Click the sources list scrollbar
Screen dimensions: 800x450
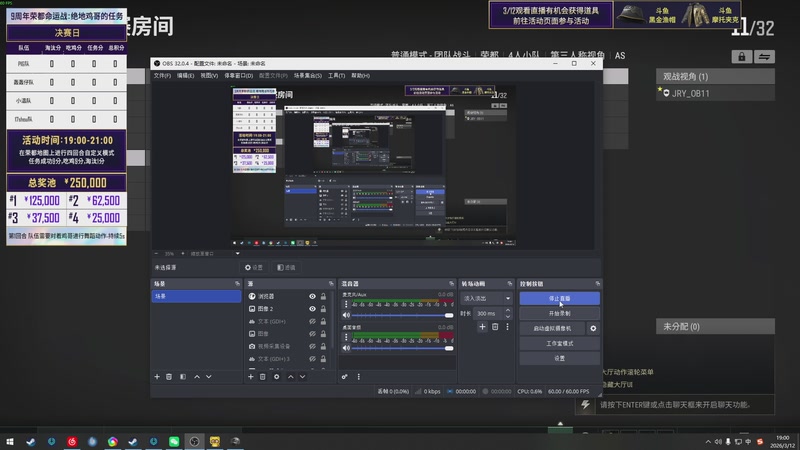click(x=334, y=321)
